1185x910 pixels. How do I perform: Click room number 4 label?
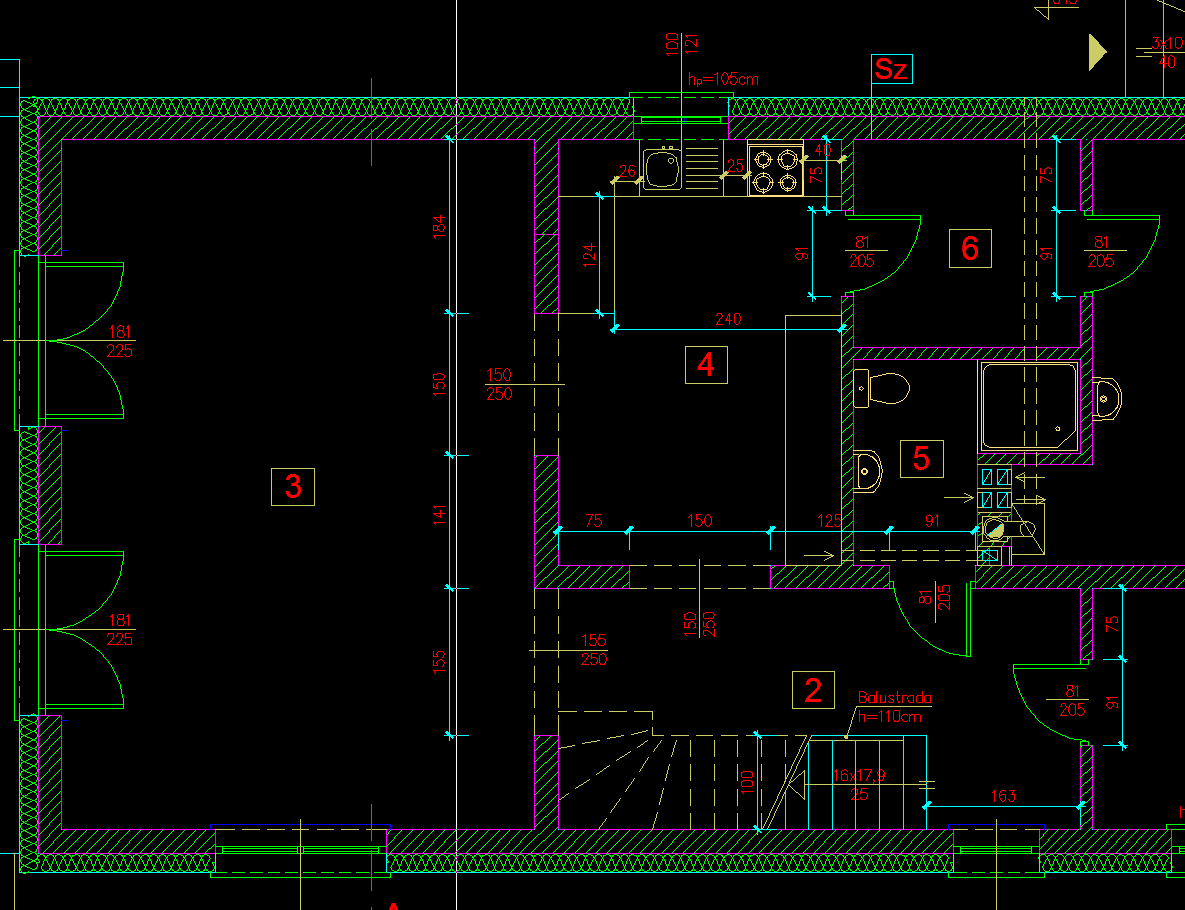(706, 365)
